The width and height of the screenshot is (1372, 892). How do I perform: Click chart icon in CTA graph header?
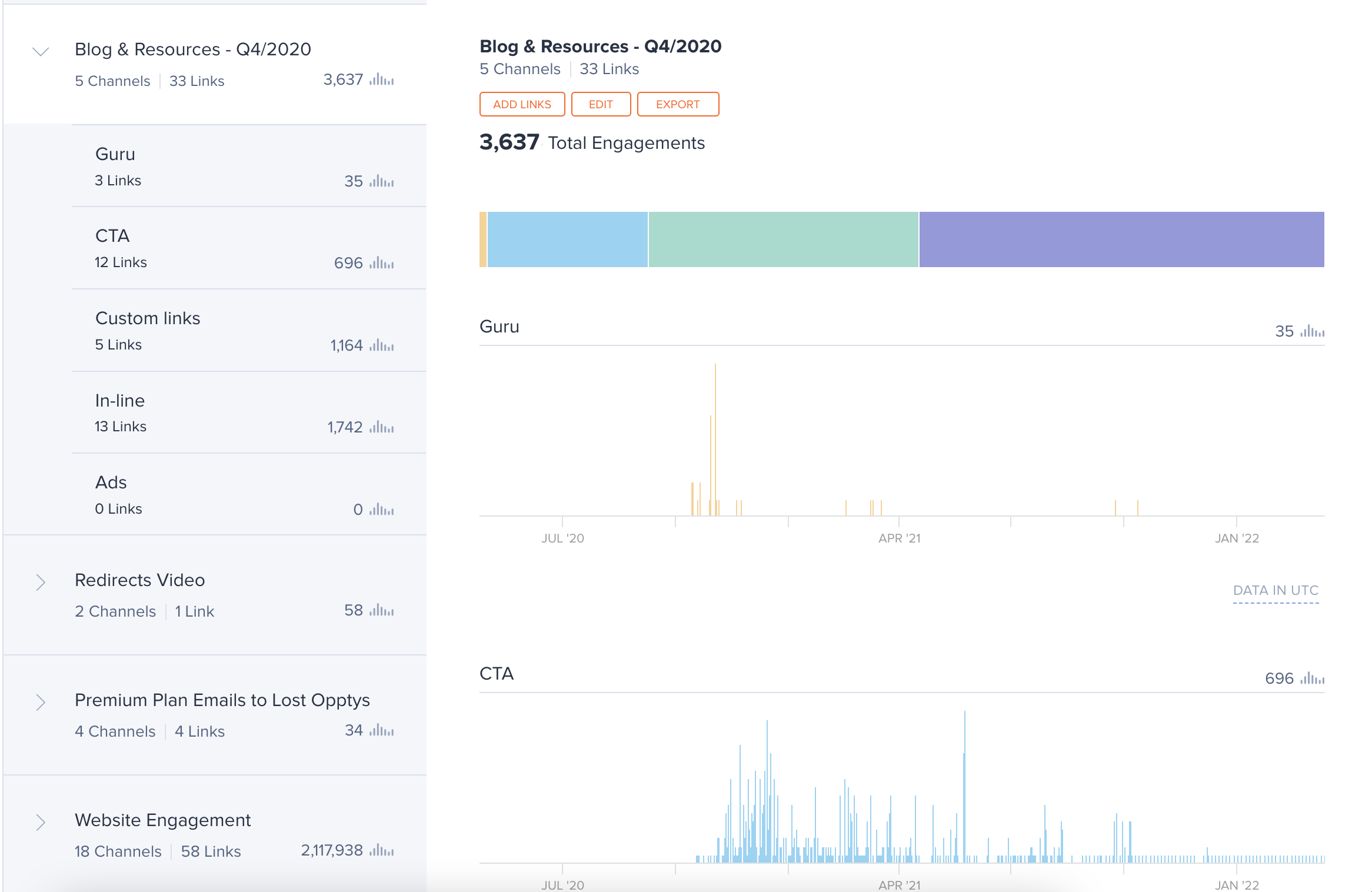click(x=1312, y=678)
